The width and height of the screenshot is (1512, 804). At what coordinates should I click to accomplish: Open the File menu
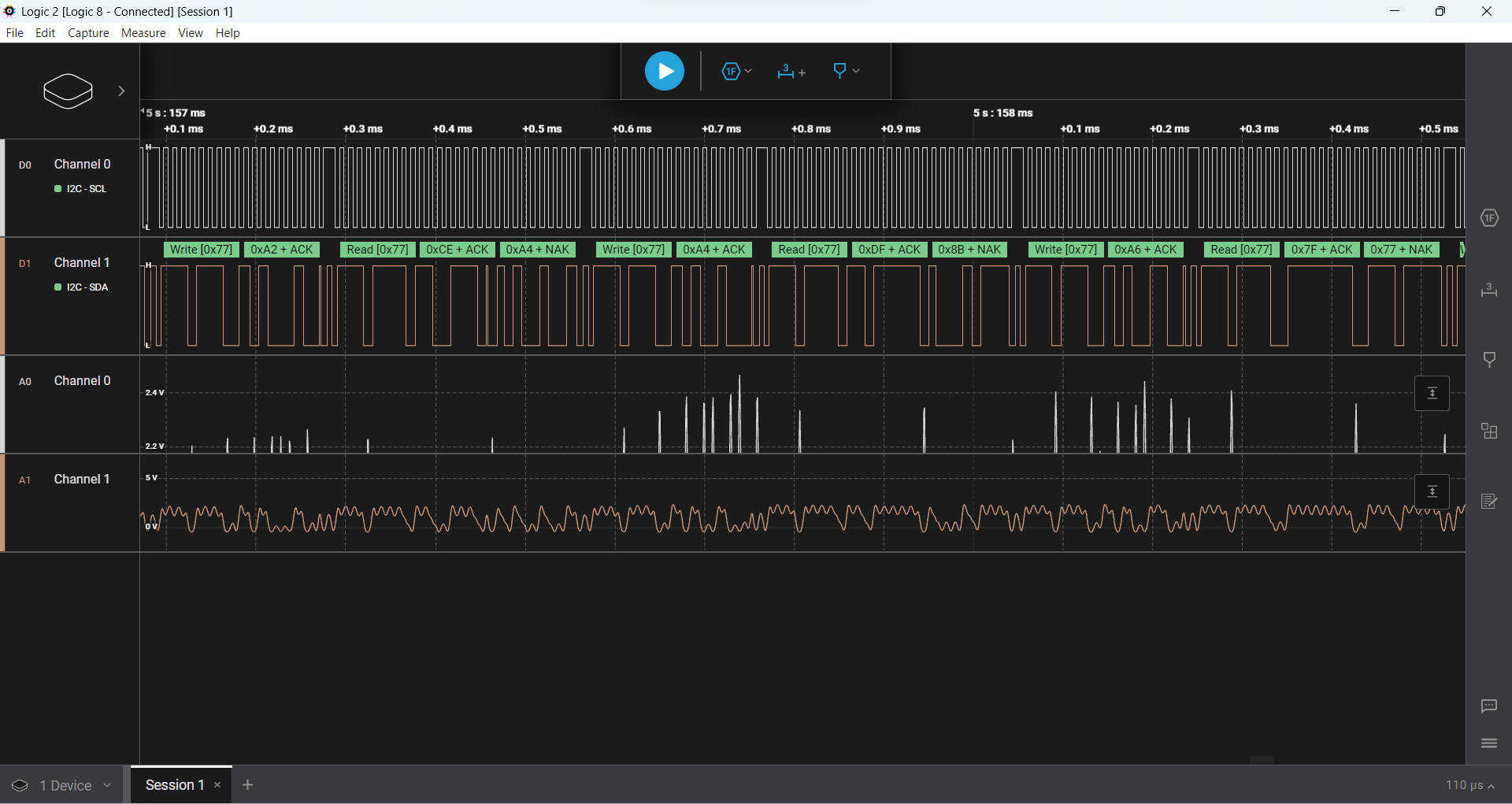(14, 32)
